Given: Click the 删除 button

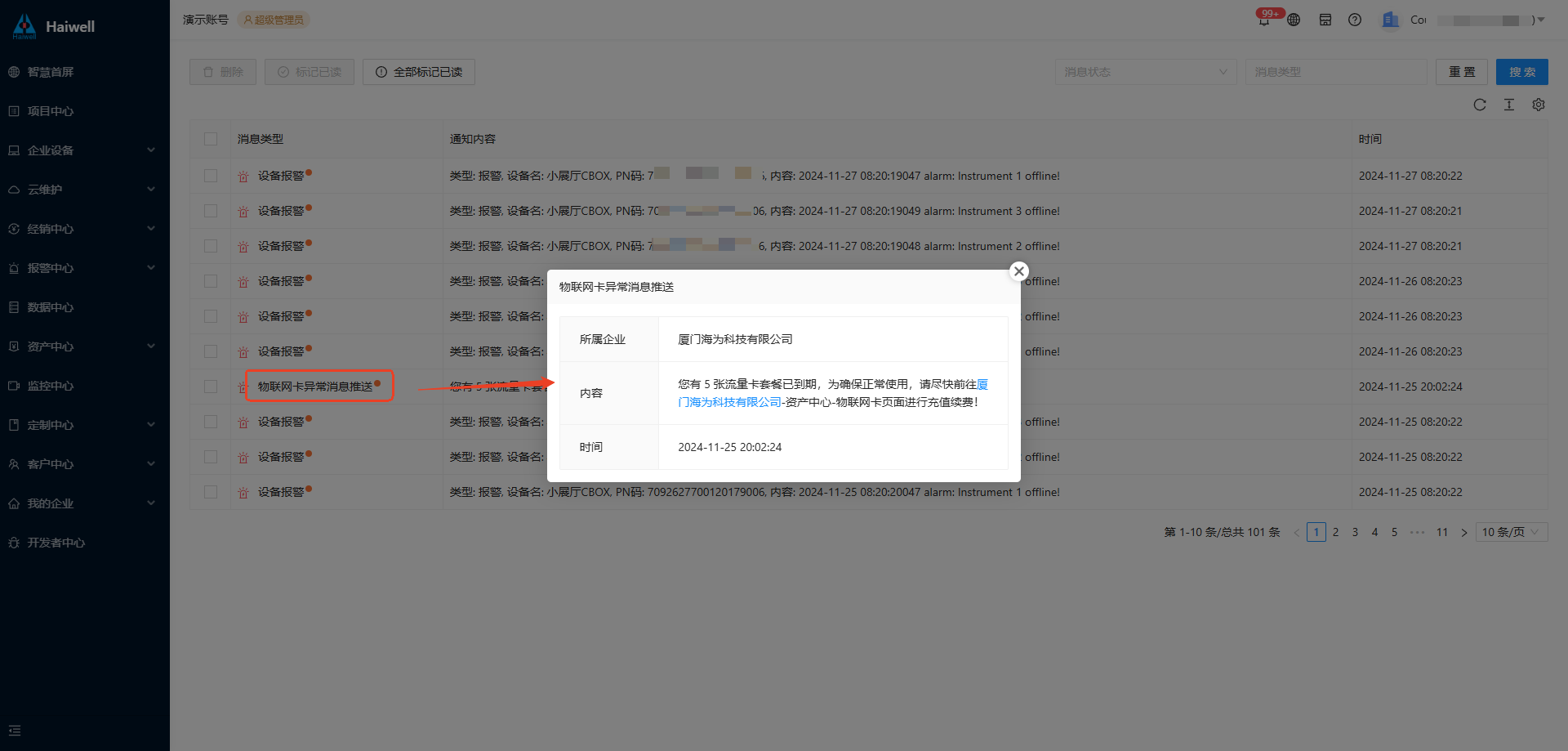Looking at the screenshot, I should point(223,72).
